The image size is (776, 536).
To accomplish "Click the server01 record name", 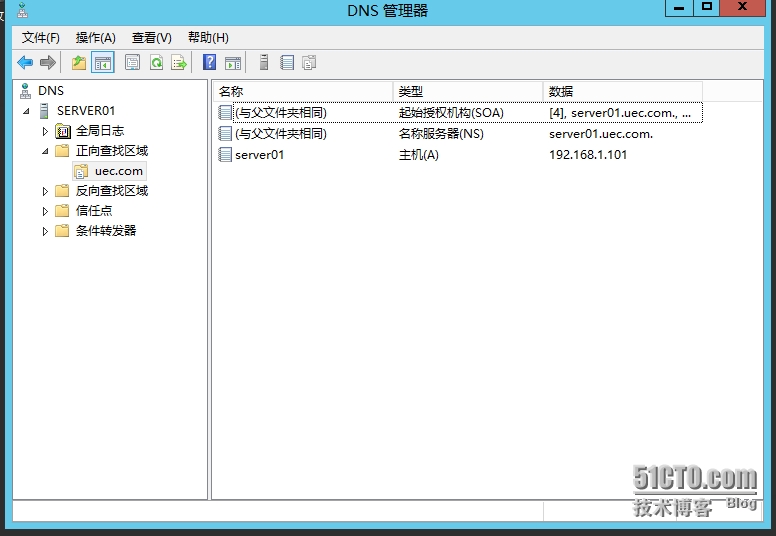I will (259, 155).
